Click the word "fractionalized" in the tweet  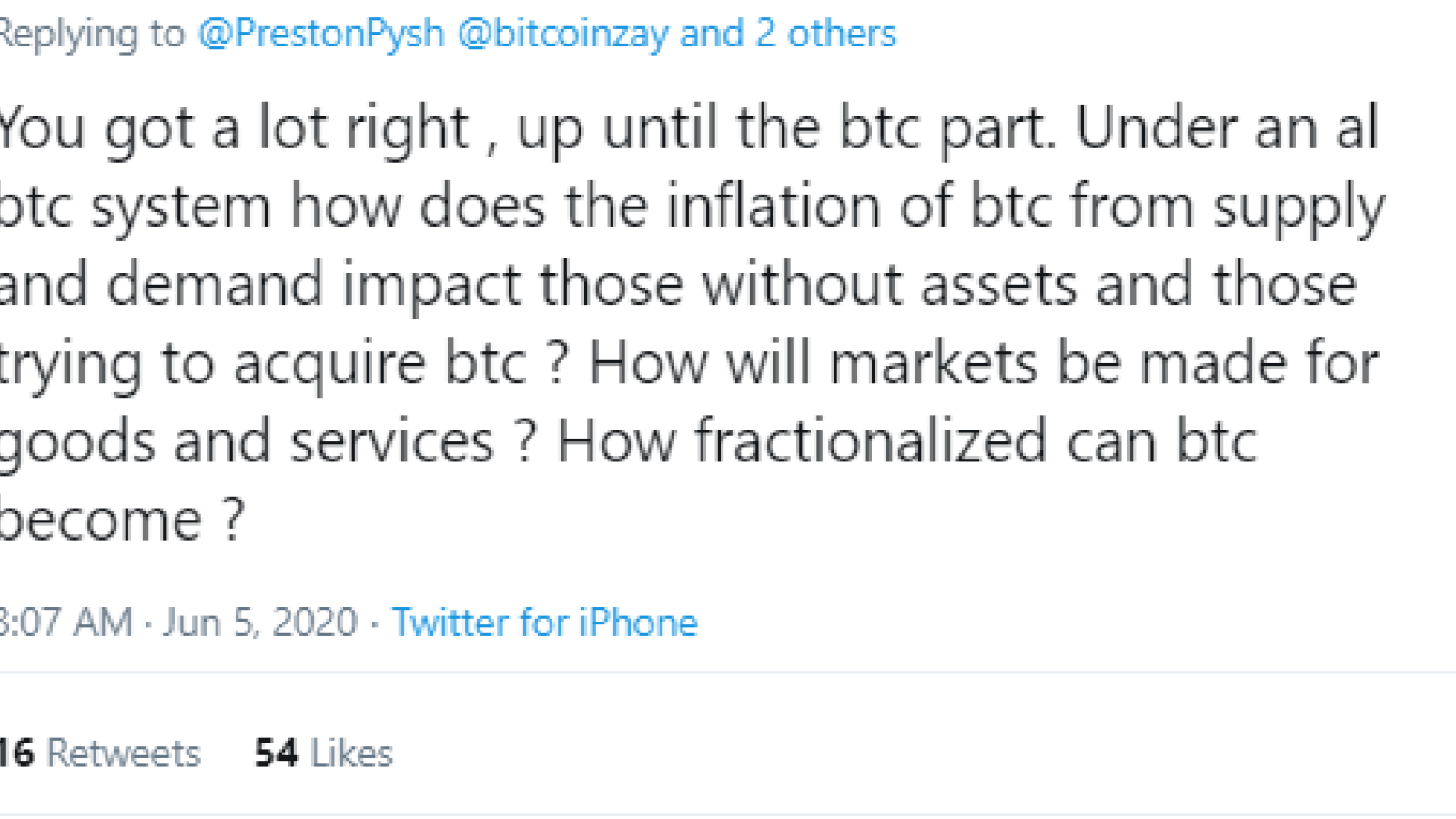click(871, 441)
